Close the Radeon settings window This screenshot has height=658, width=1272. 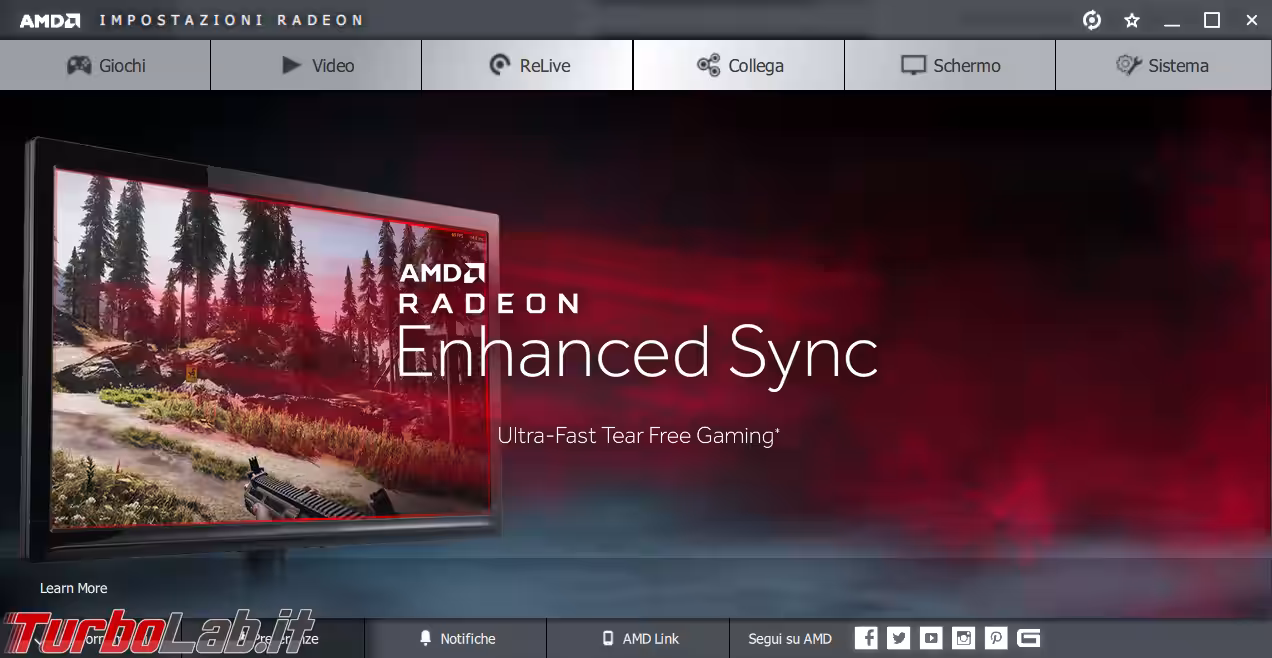click(x=1252, y=20)
